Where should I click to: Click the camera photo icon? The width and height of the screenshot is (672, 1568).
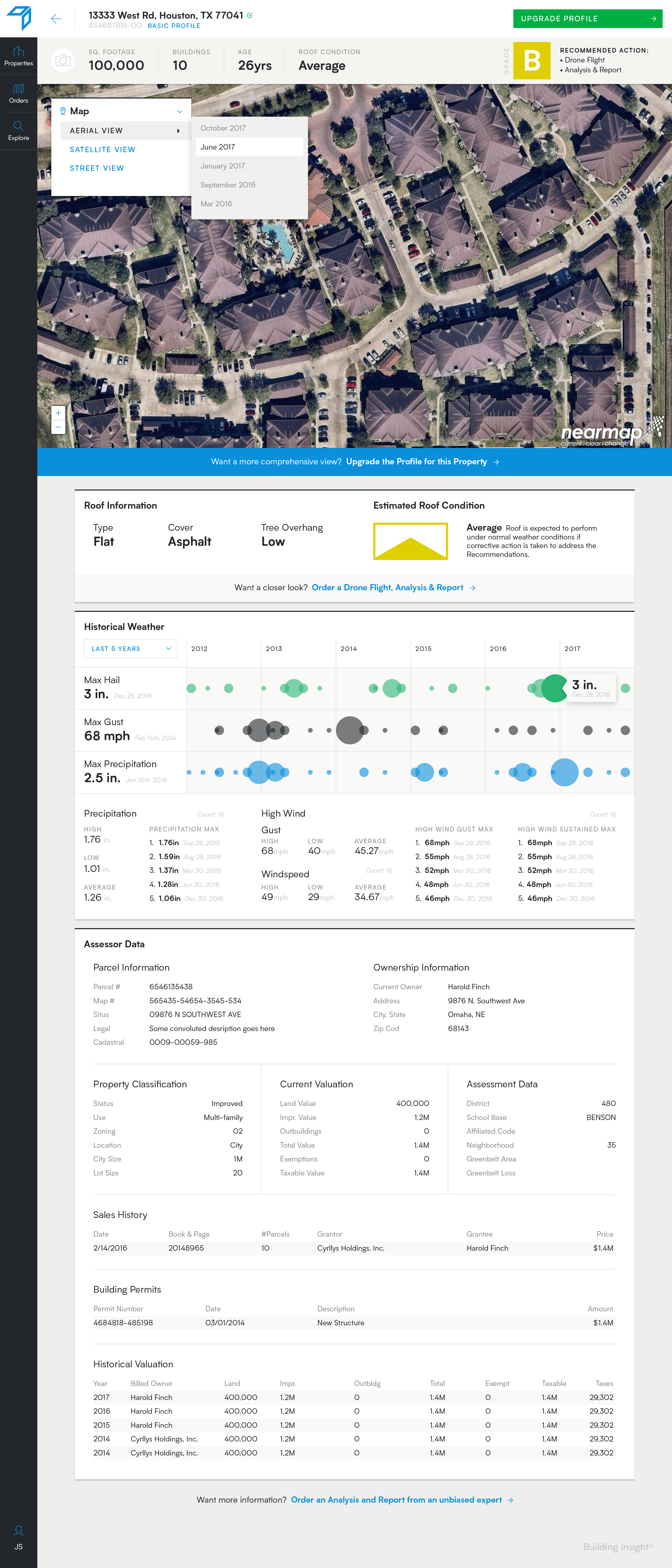(x=63, y=60)
